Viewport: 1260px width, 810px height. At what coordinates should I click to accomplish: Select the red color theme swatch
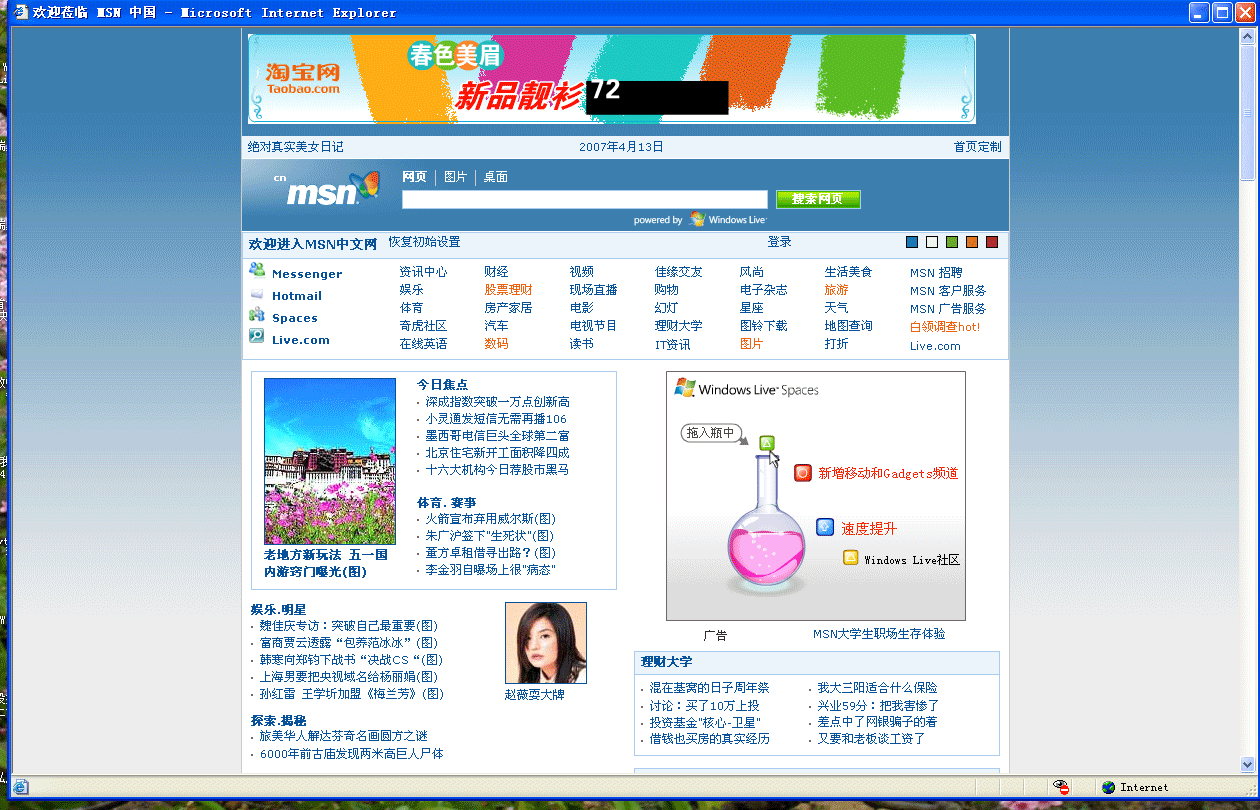(x=992, y=242)
